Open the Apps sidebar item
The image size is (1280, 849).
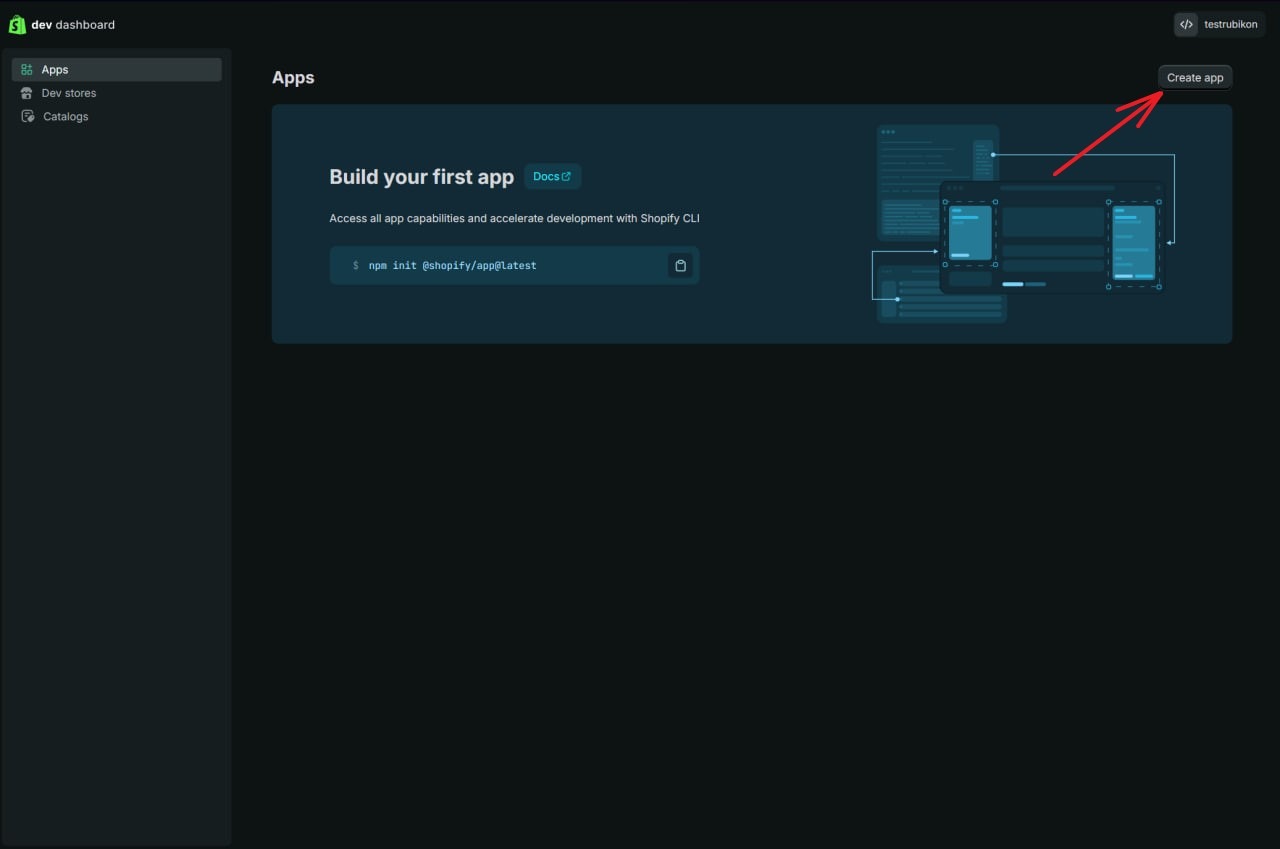point(117,70)
